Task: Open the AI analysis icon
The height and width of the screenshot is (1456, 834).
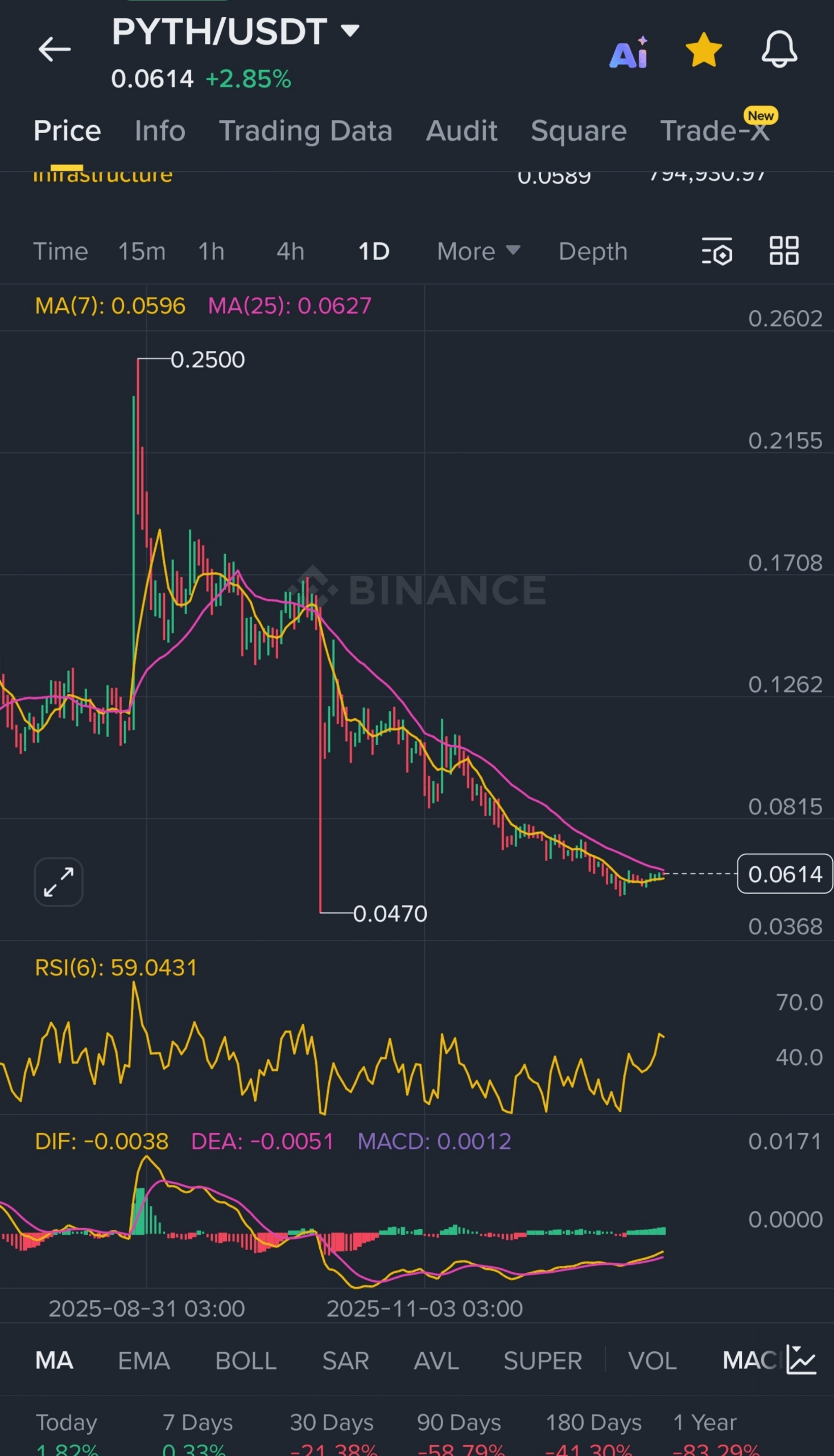Action: pyautogui.click(x=629, y=52)
